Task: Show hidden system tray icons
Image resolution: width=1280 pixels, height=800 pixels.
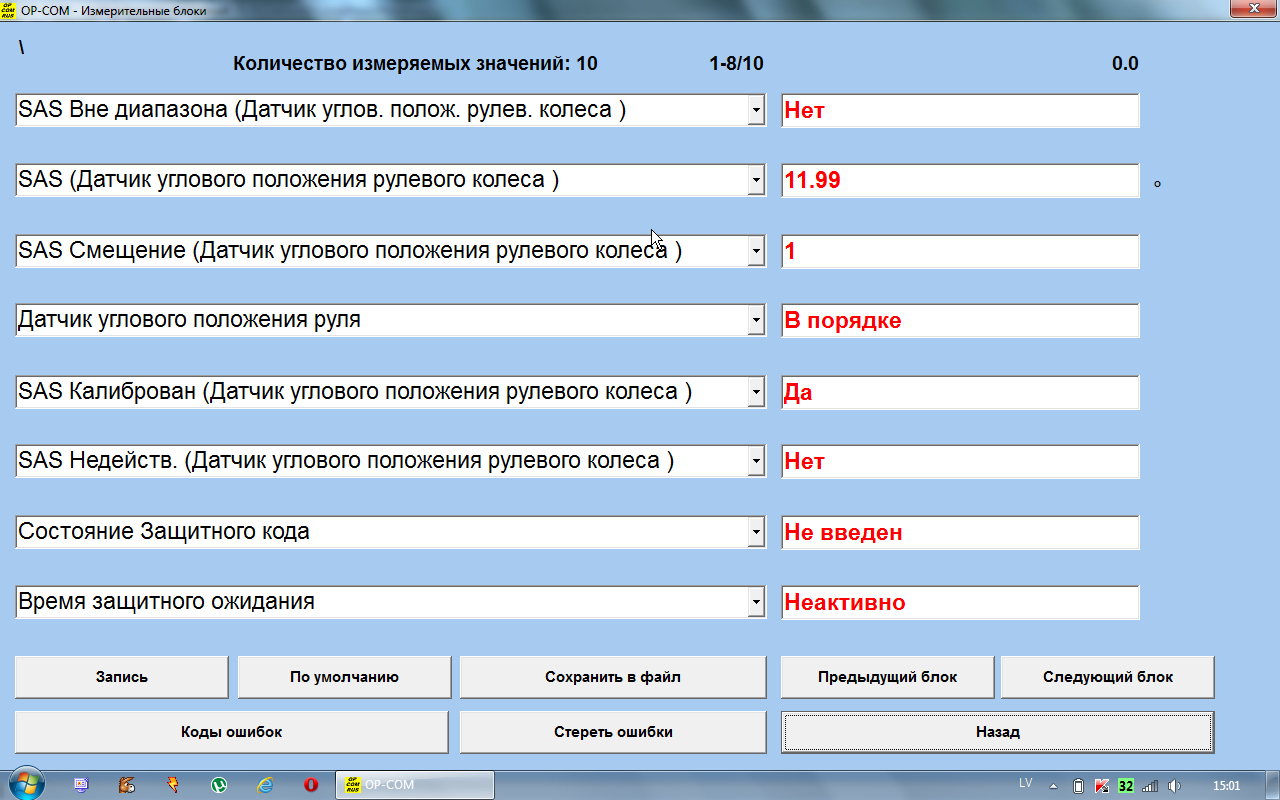Action: tap(1053, 785)
